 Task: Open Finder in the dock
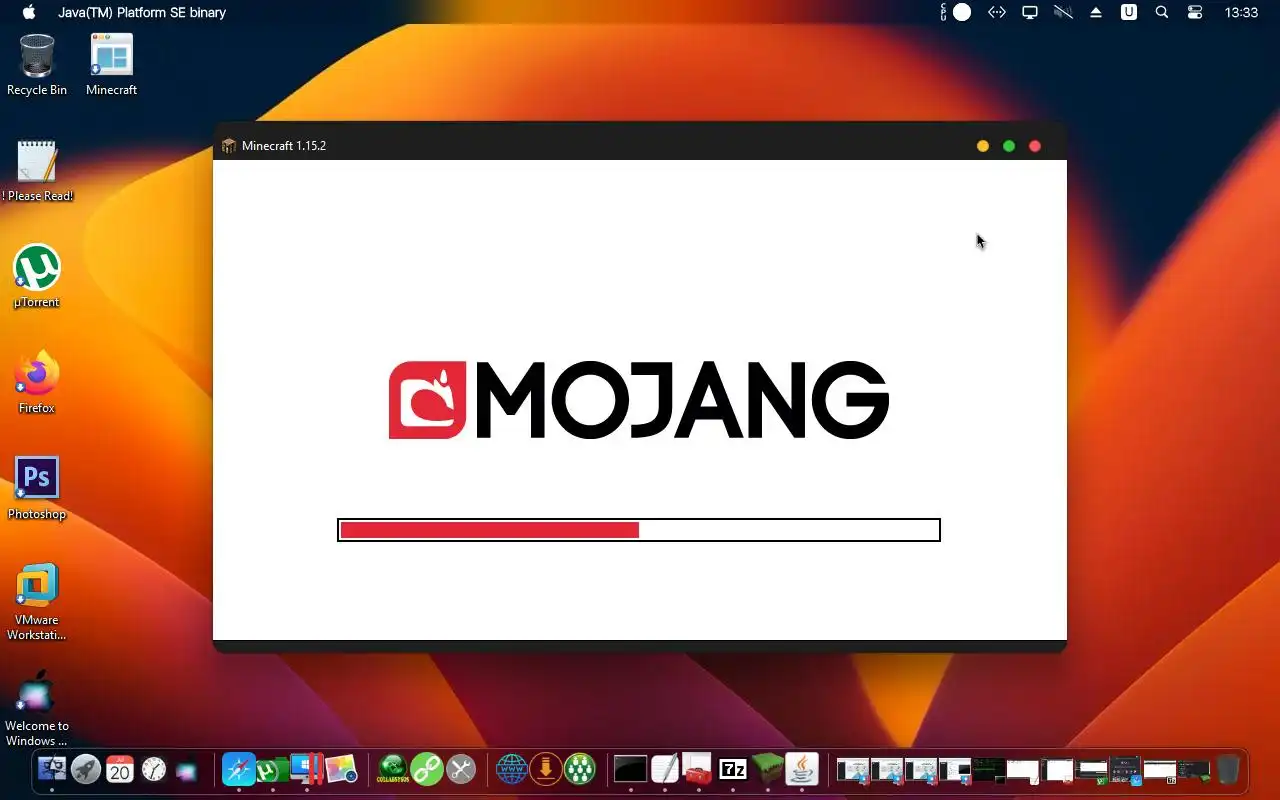[x=52, y=769]
